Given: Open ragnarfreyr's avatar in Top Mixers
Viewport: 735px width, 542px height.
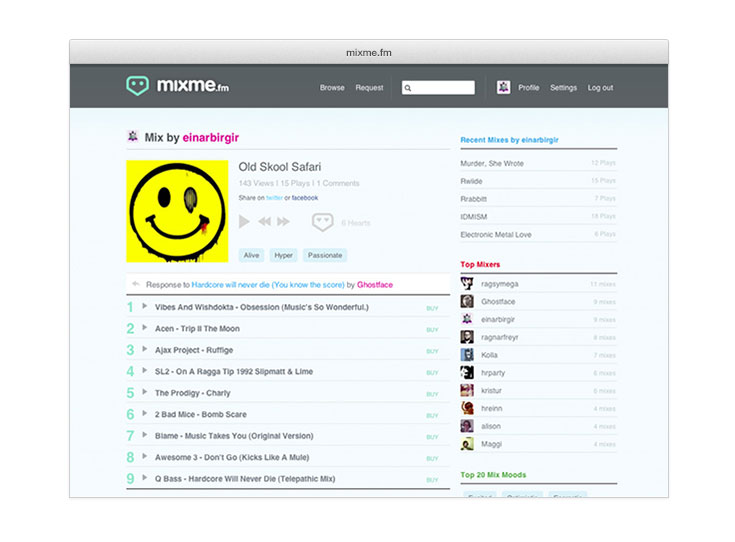Looking at the screenshot, I should click(467, 337).
